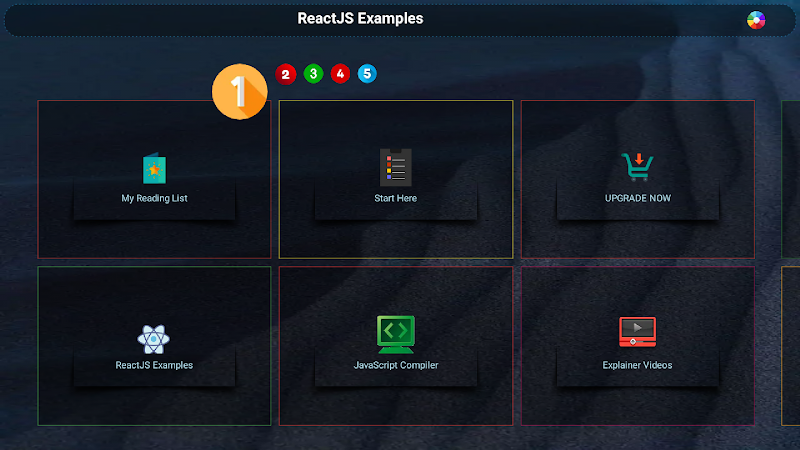The height and width of the screenshot is (450, 800).
Task: Open the My Reading List label
Action: point(154,198)
